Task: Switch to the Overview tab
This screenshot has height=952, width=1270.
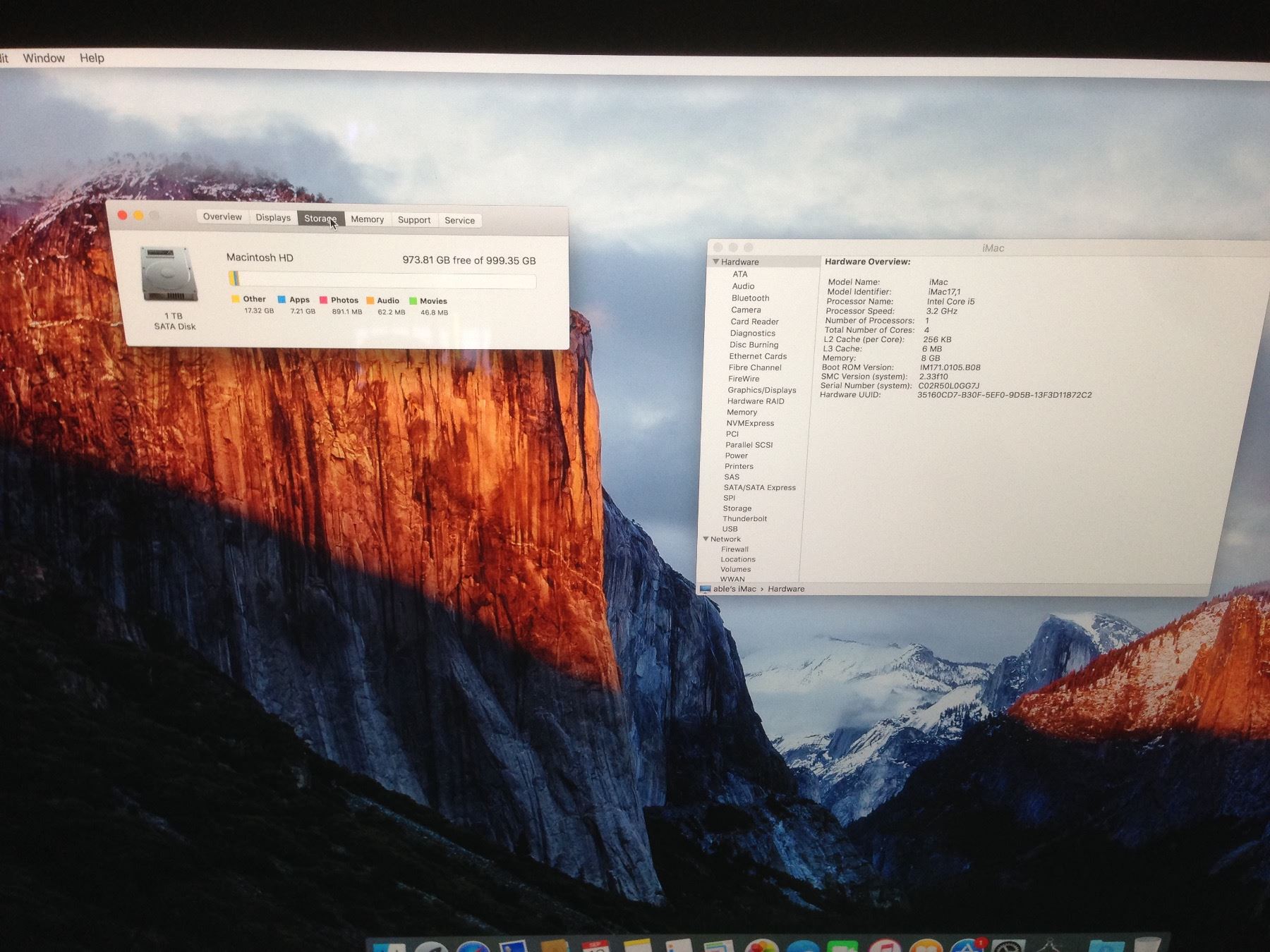Action: pyautogui.click(x=222, y=217)
